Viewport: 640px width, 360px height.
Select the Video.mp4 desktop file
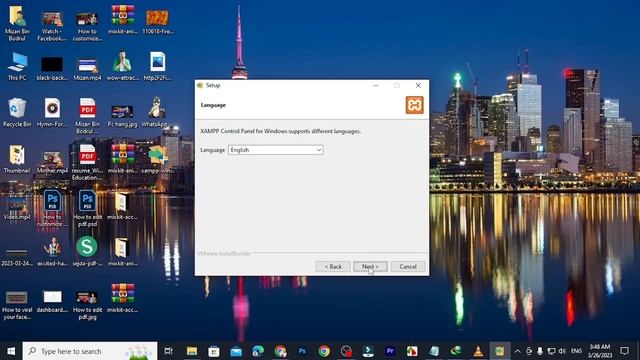tap(17, 208)
